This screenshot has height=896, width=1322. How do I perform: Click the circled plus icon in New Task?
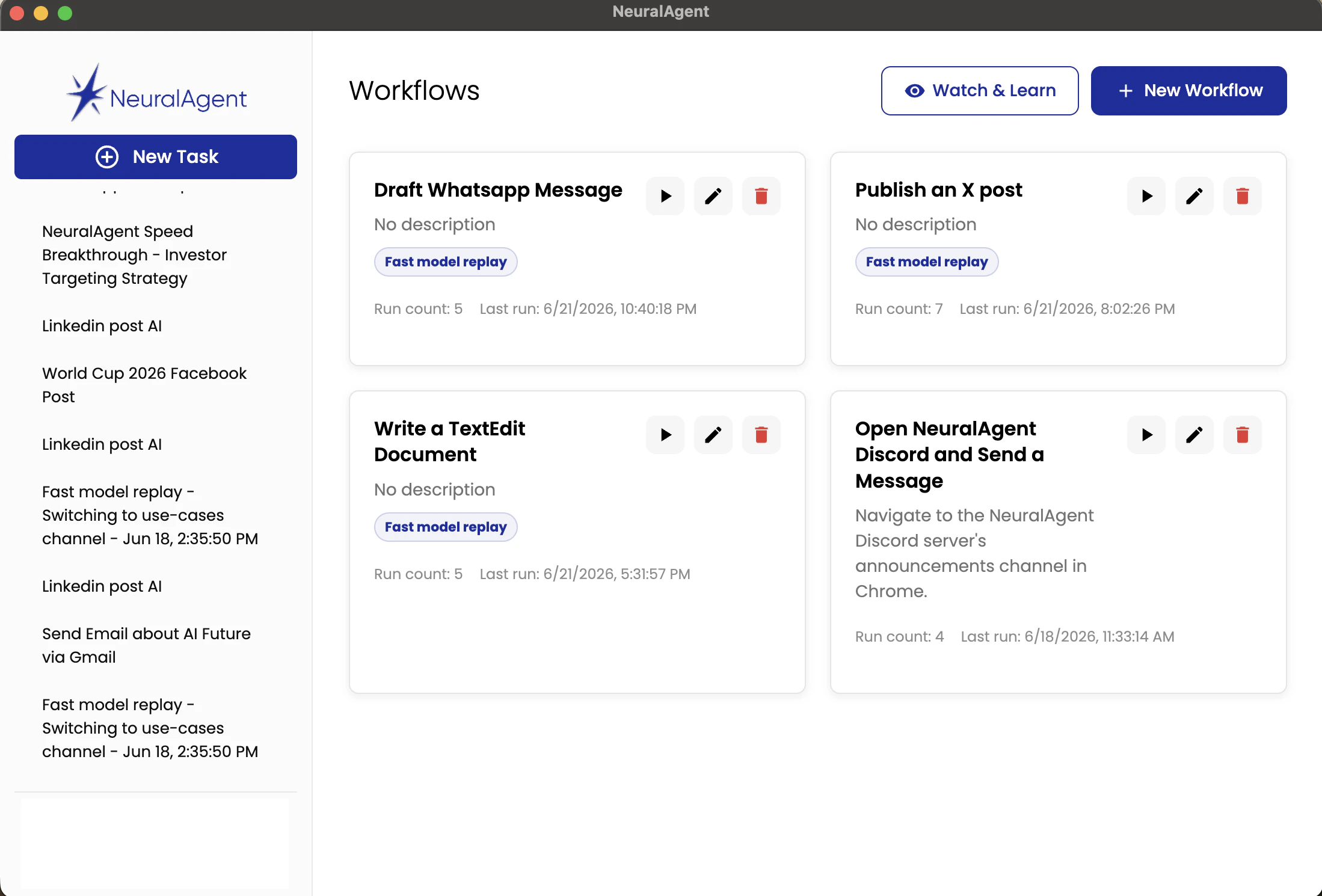[x=107, y=157]
